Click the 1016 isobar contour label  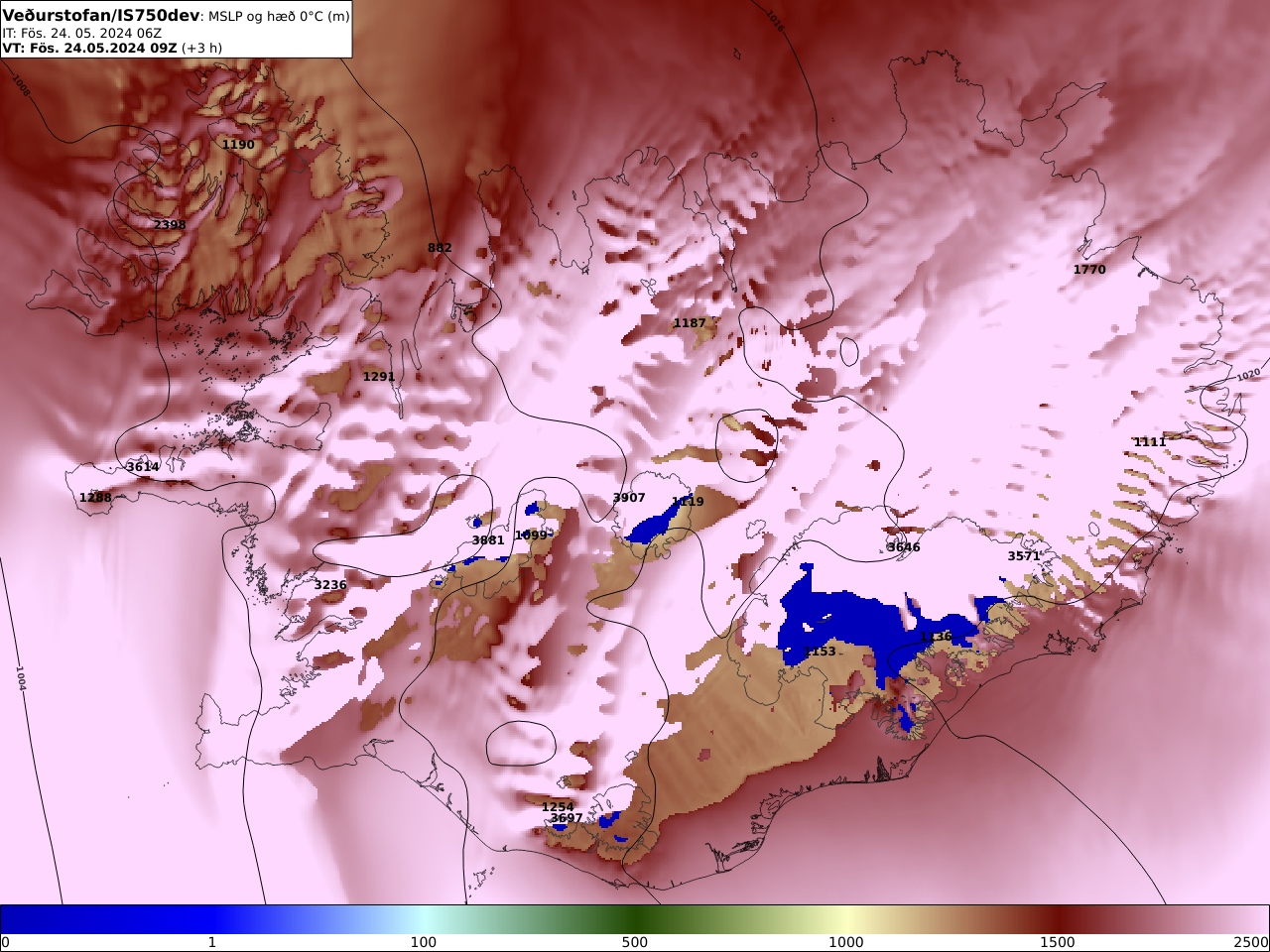pos(775,22)
